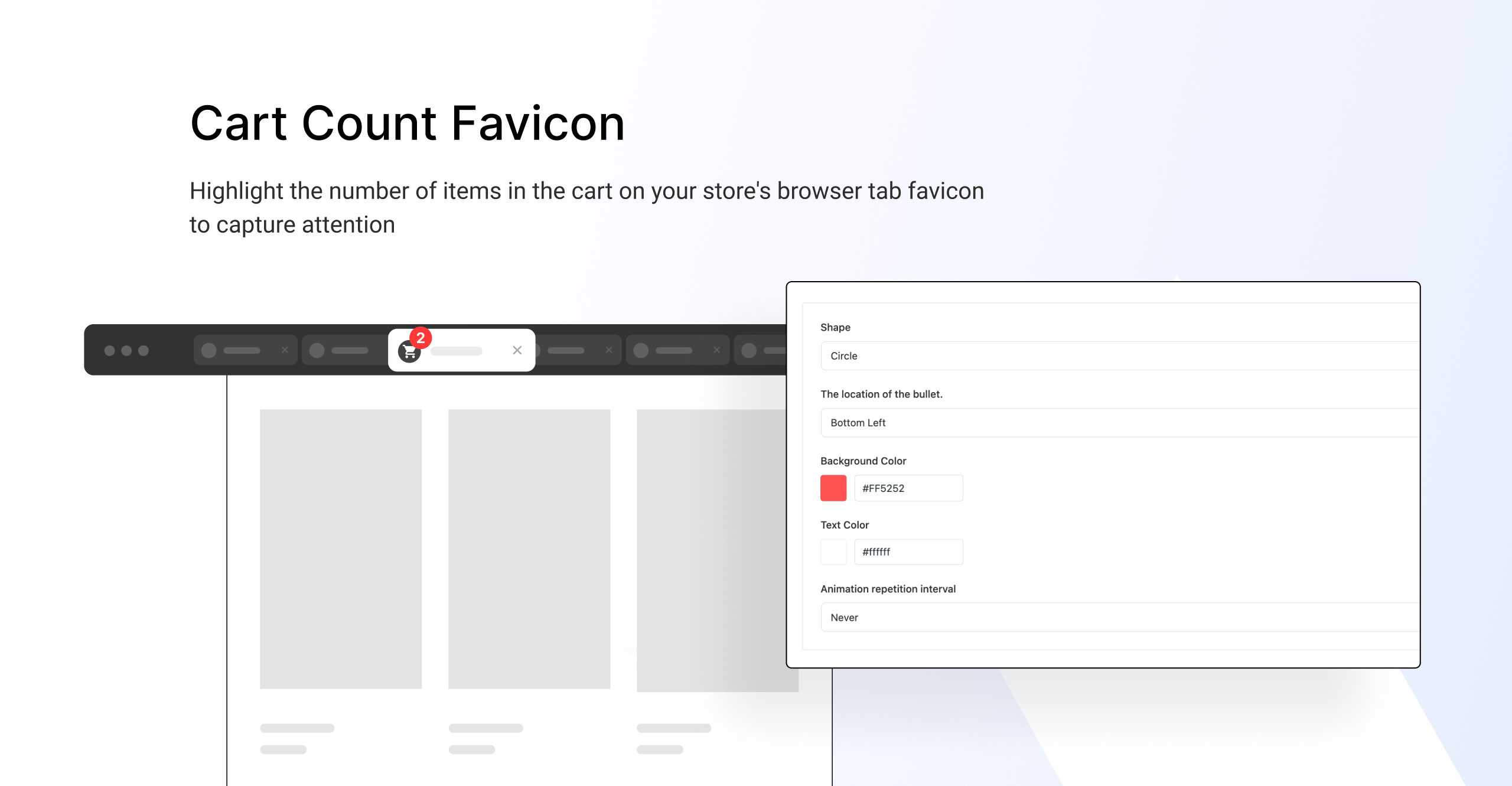
Task: Click the red Background Color swatch
Action: (x=833, y=488)
